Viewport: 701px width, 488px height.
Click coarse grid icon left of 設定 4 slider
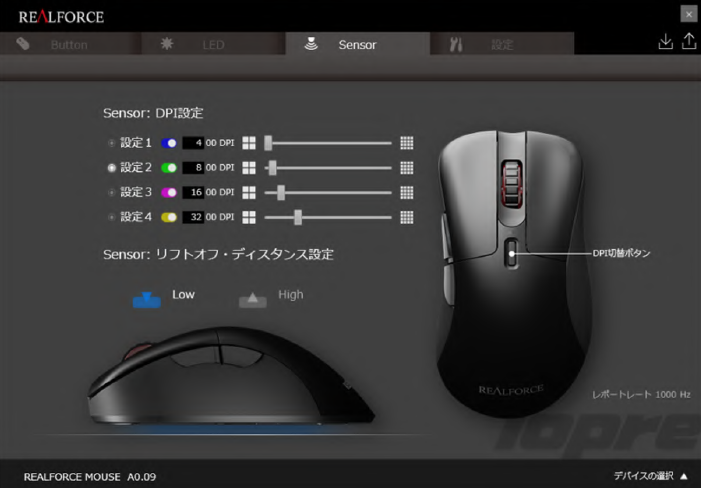[249, 217]
